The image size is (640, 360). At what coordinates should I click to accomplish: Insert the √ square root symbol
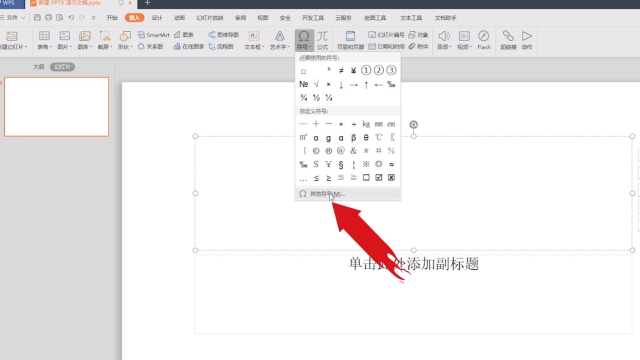[x=316, y=84]
